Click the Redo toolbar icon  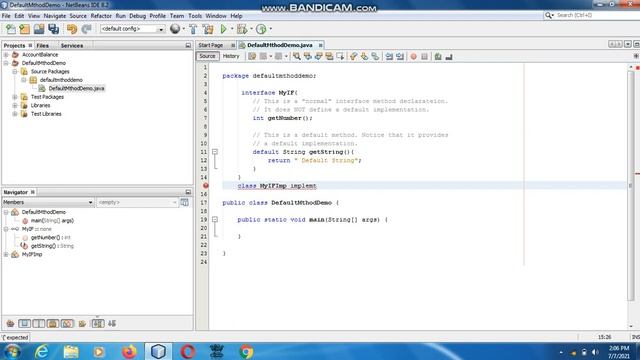point(86,29)
